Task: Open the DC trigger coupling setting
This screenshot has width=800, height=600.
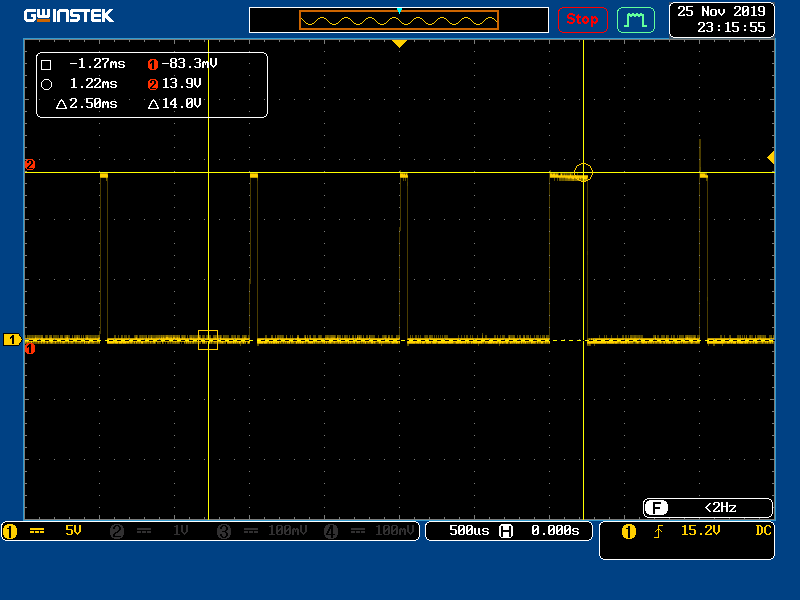Action: pyautogui.click(x=763, y=531)
